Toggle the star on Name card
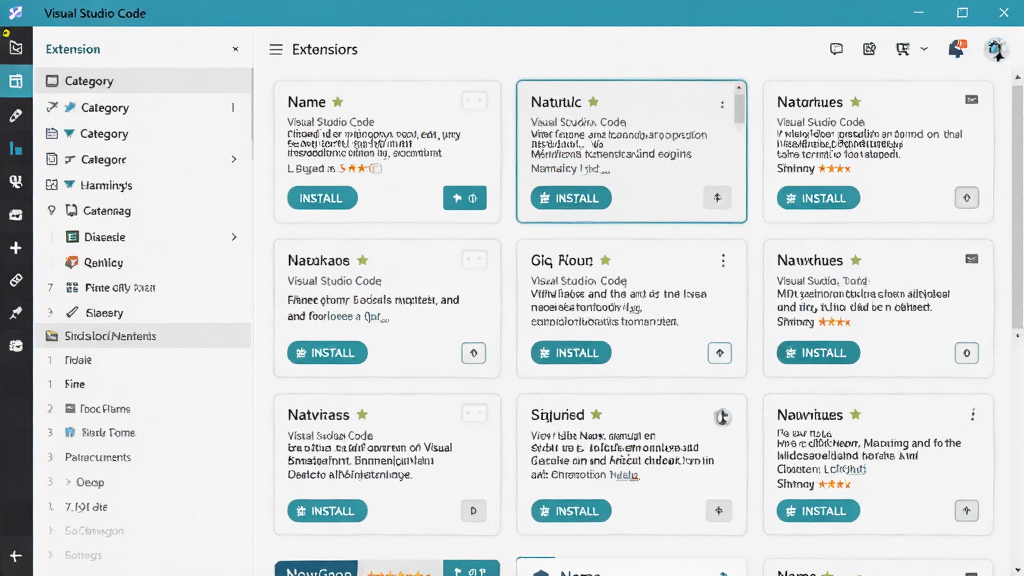The height and width of the screenshot is (576, 1024). point(338,102)
